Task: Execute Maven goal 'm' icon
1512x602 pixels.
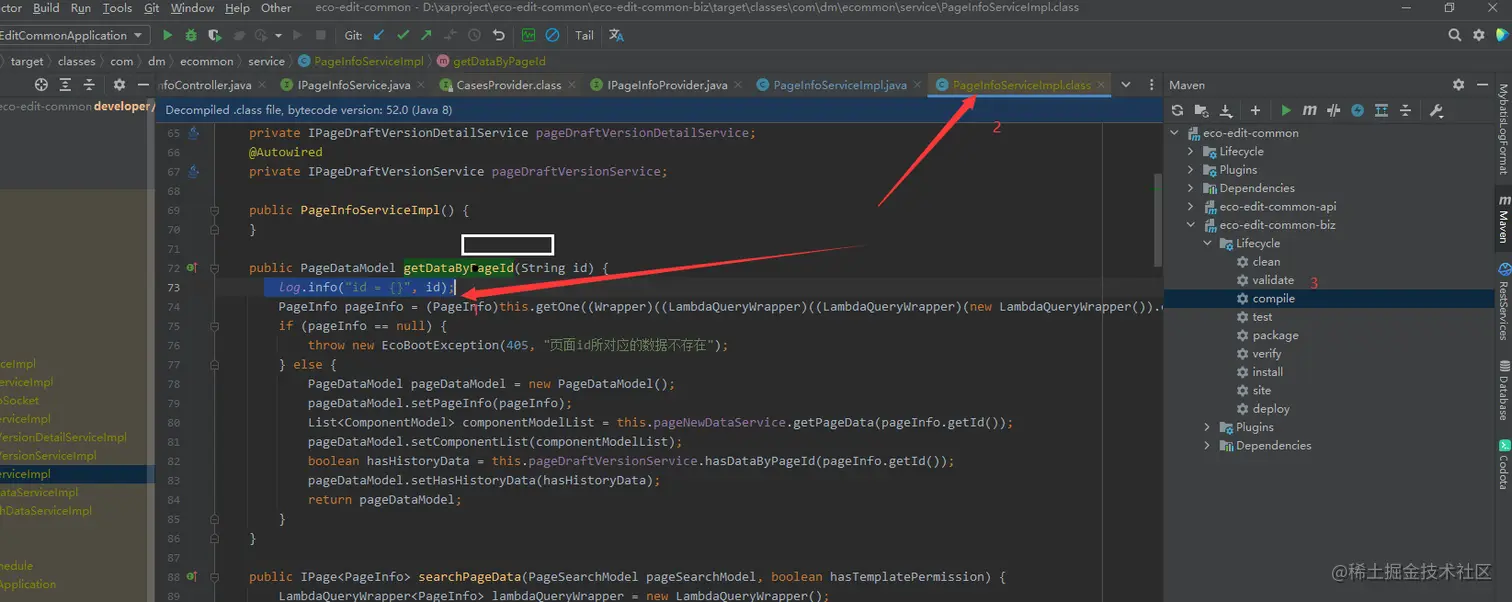Action: pyautogui.click(x=1309, y=111)
